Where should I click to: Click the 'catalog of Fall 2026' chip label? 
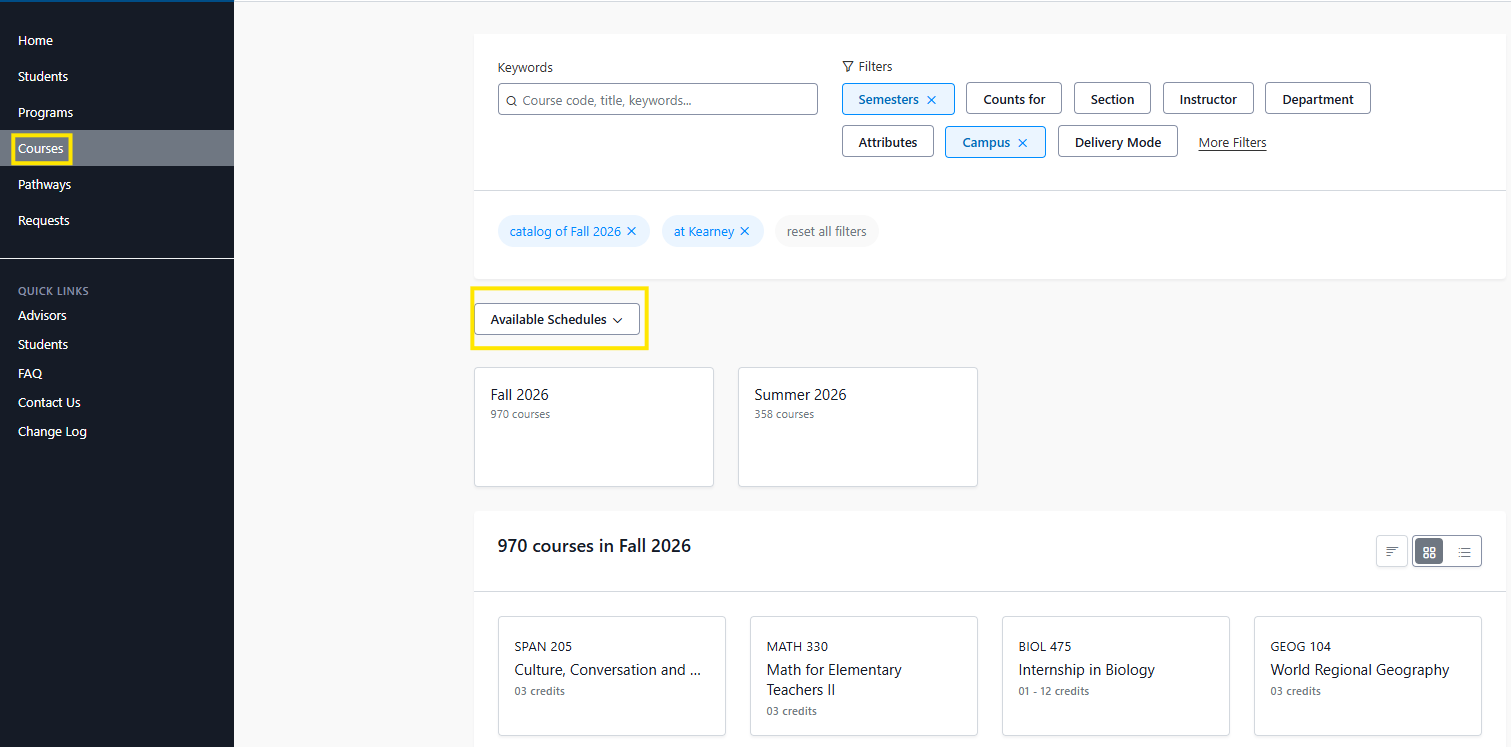pyautogui.click(x=565, y=232)
